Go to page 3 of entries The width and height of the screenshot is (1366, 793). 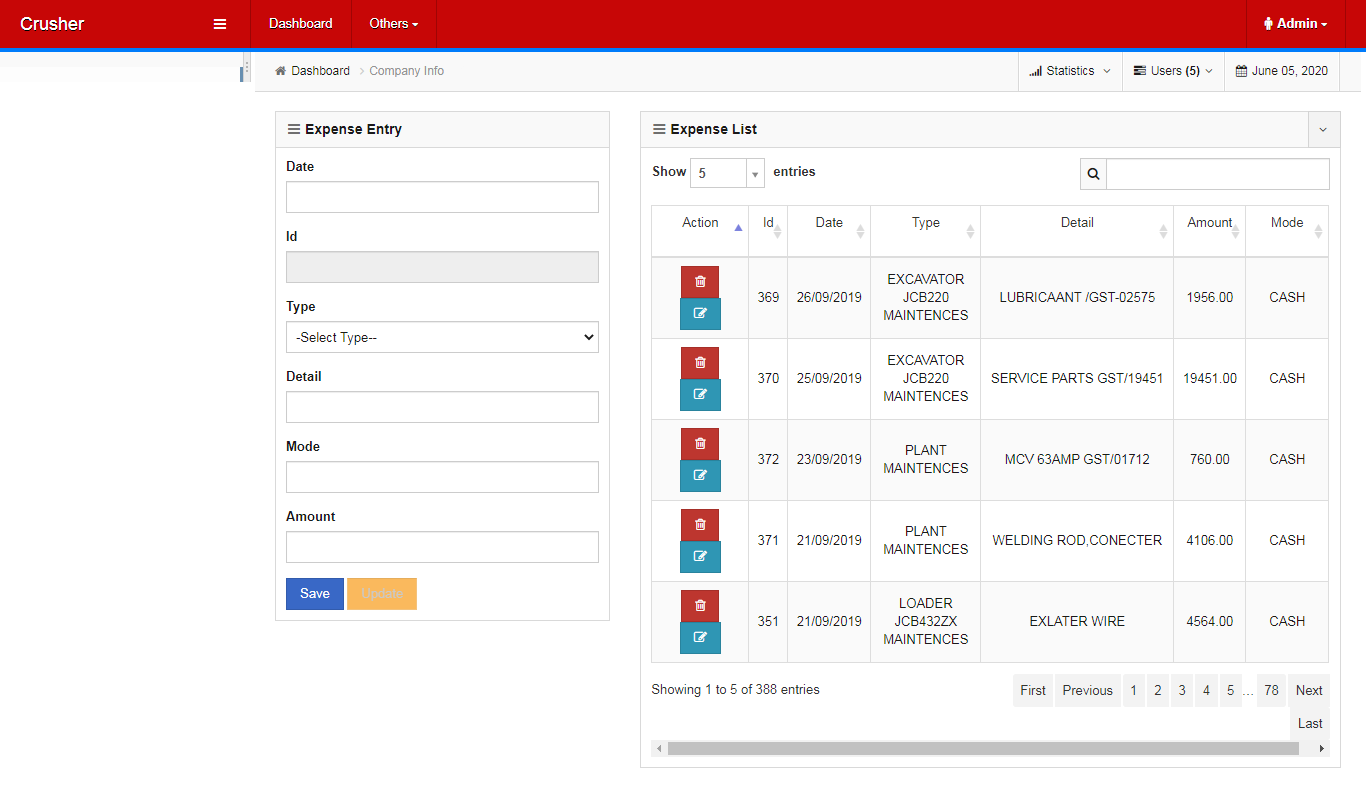tap(1182, 691)
